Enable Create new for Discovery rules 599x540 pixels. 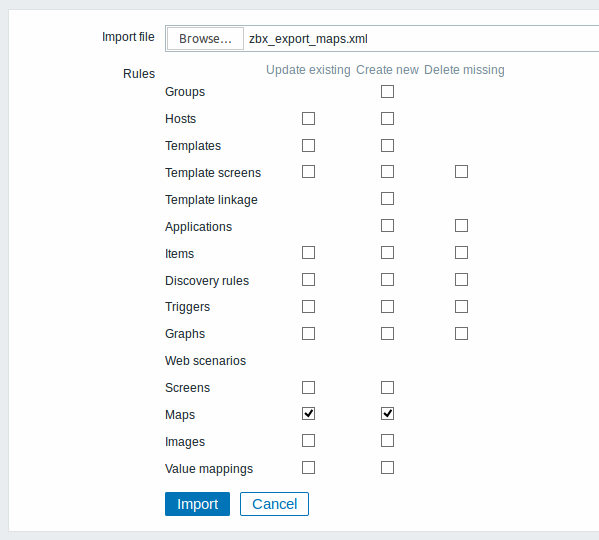387,280
